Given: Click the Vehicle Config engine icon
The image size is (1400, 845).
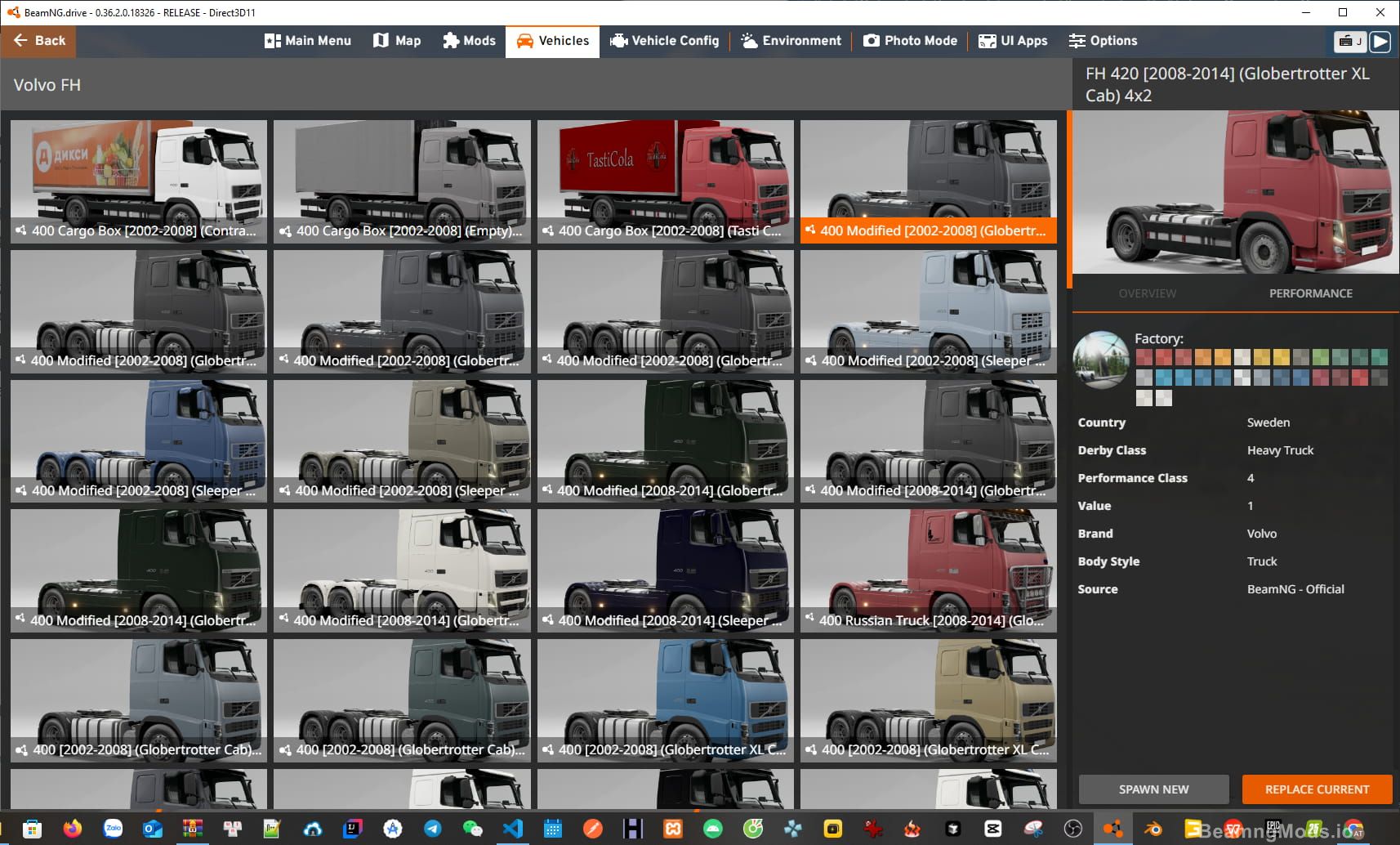Looking at the screenshot, I should [x=618, y=41].
